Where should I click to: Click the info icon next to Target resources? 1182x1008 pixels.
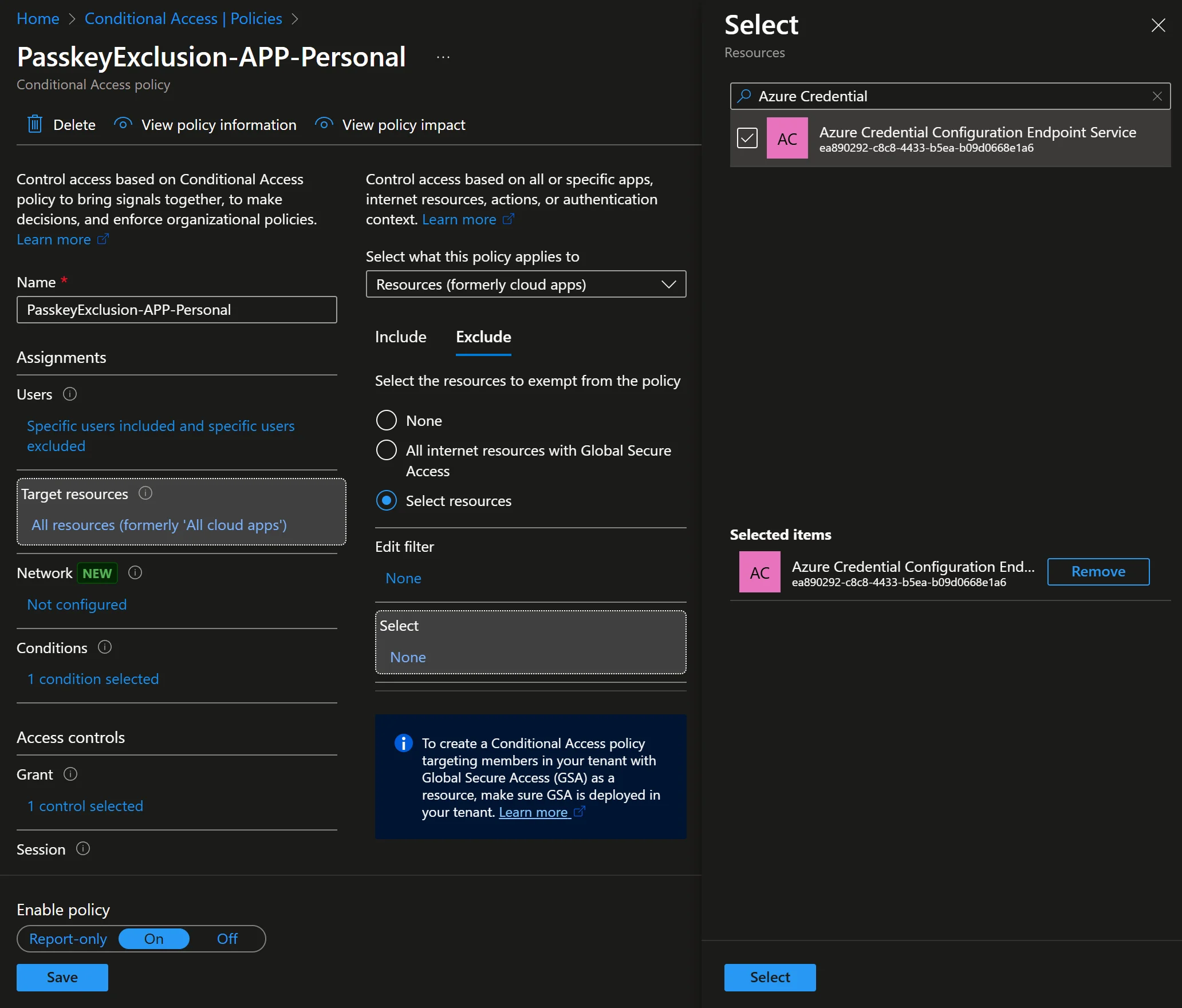pos(145,493)
